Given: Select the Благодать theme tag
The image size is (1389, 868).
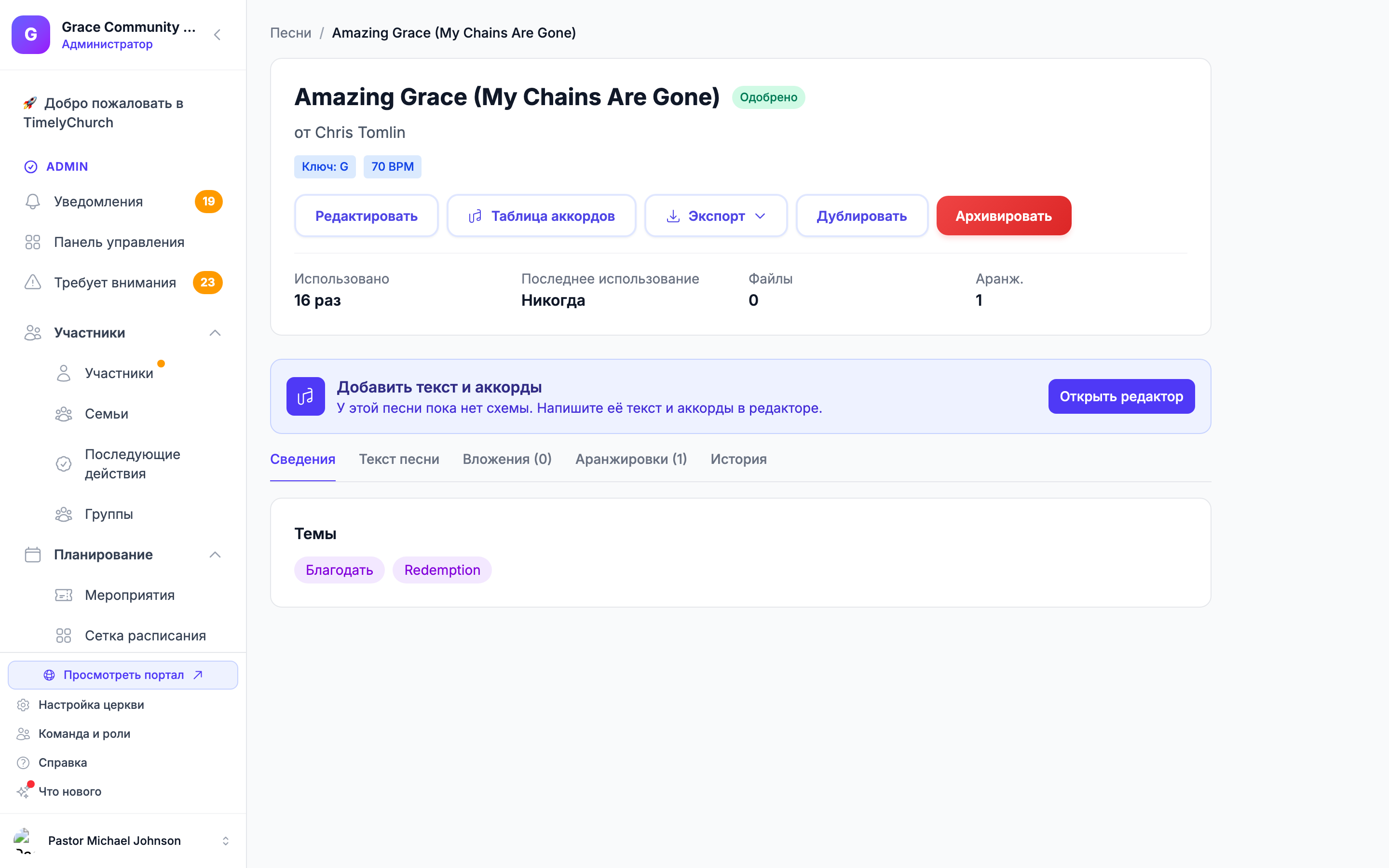Looking at the screenshot, I should coord(339,570).
